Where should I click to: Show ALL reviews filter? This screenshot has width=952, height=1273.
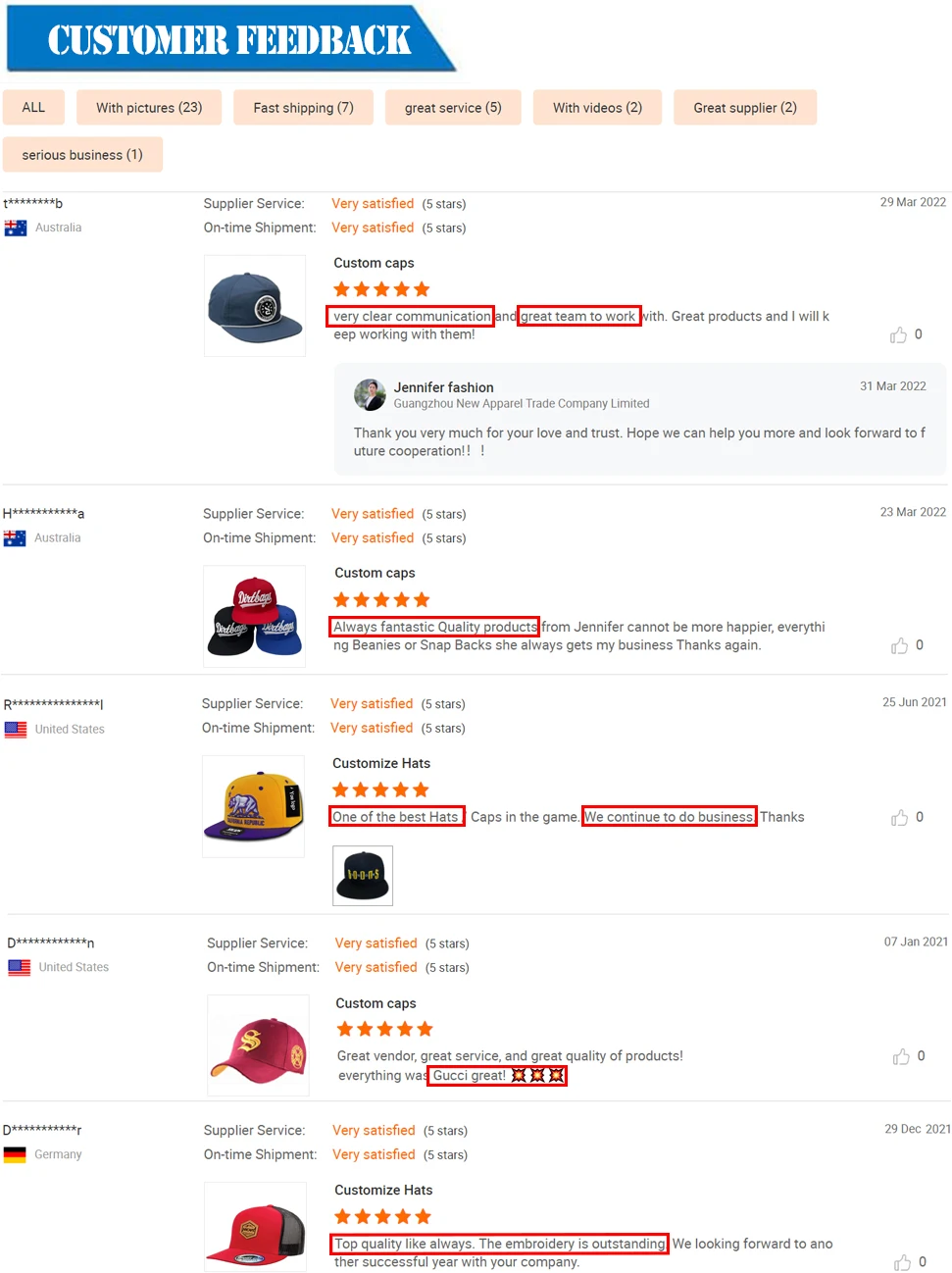33,108
